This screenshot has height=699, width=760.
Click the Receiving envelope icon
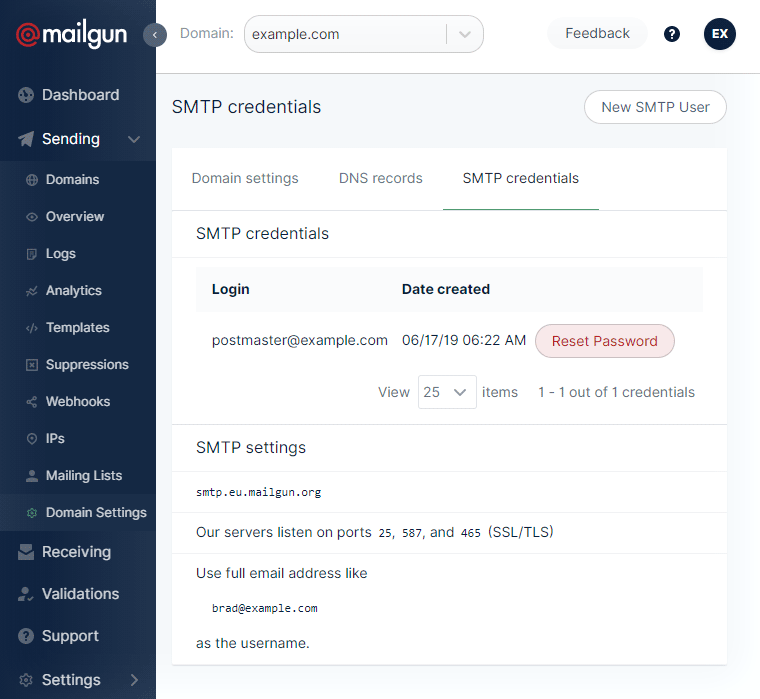pos(26,552)
